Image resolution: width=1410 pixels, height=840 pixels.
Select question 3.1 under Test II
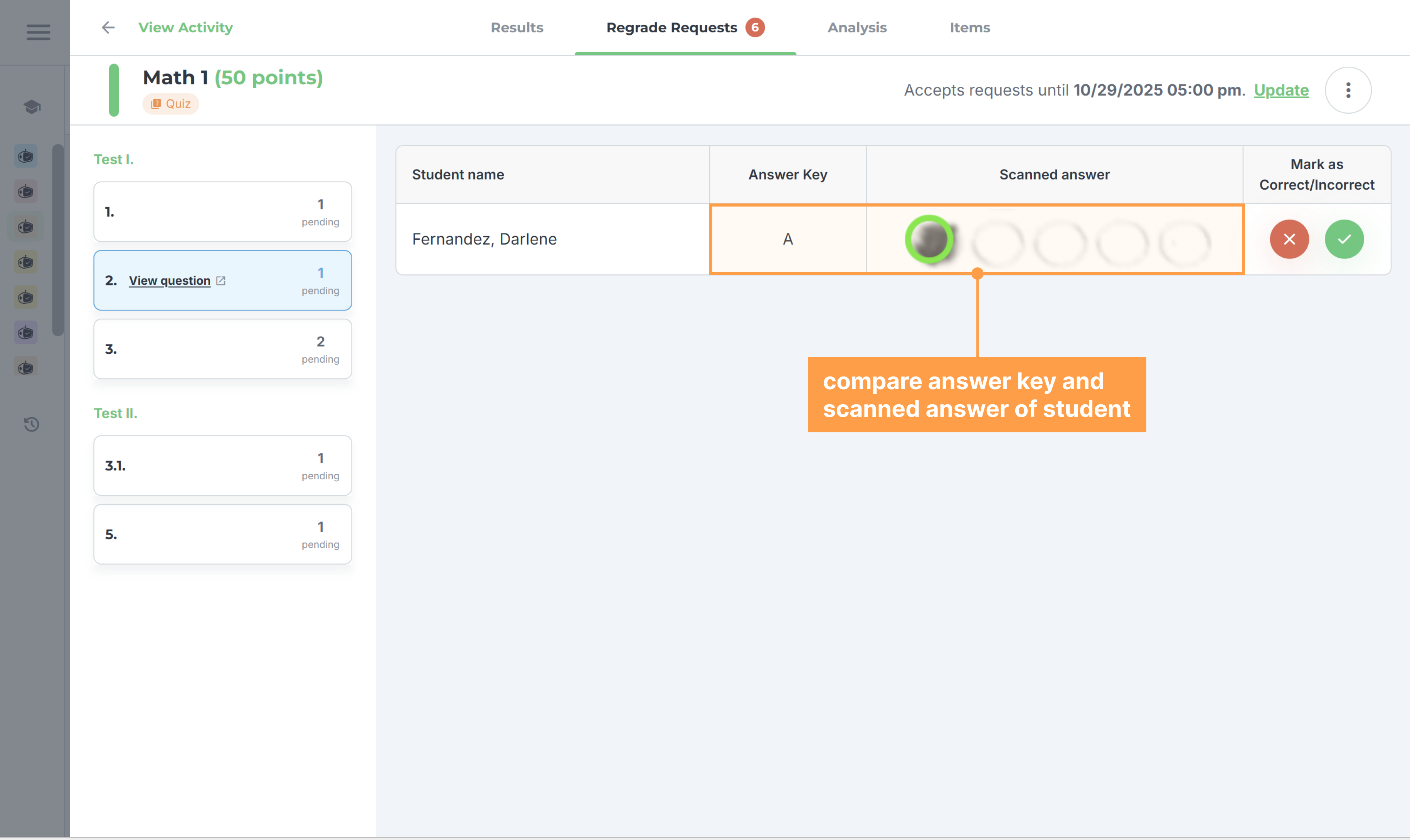click(x=222, y=465)
